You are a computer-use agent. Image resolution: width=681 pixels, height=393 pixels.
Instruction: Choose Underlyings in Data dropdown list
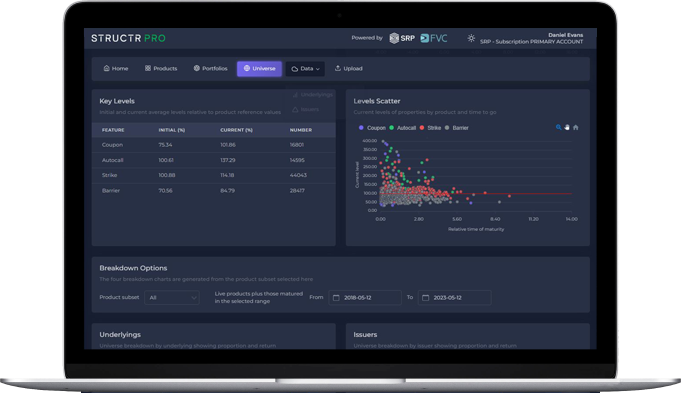(312, 94)
